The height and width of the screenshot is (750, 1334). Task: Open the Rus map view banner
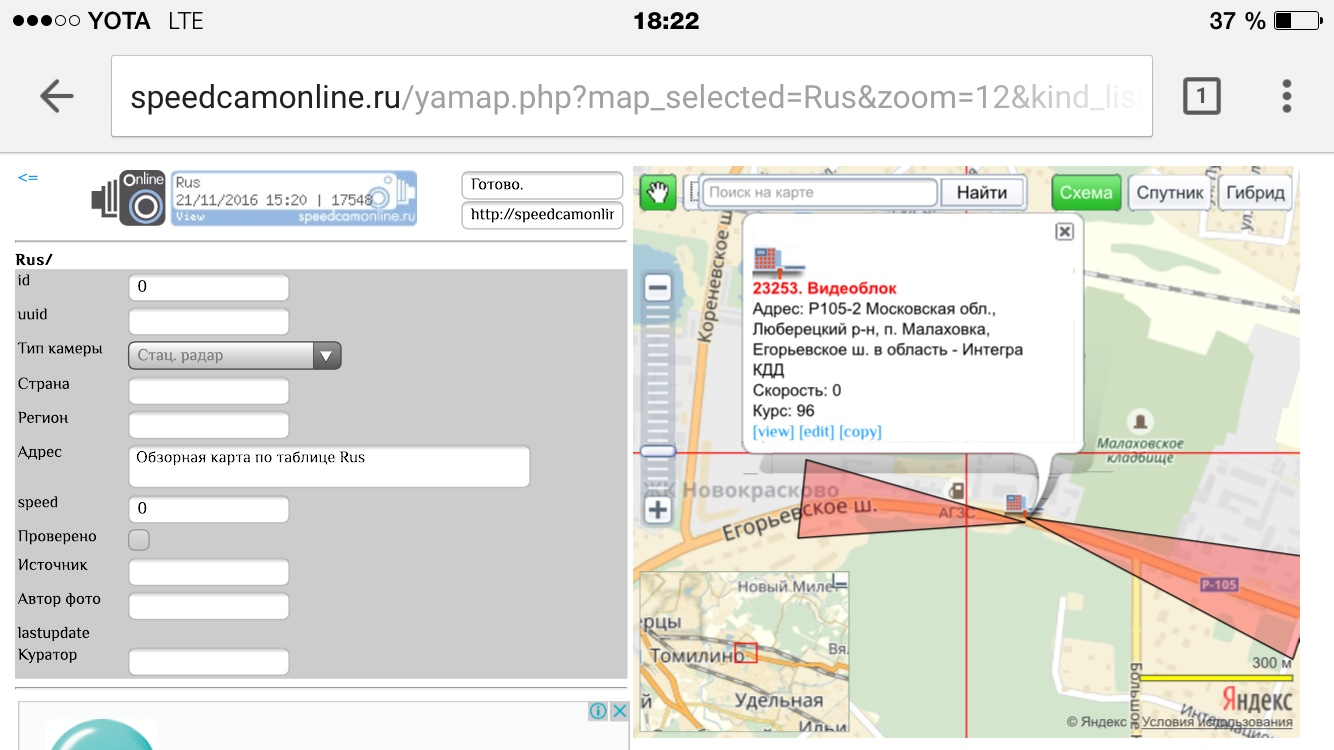294,198
